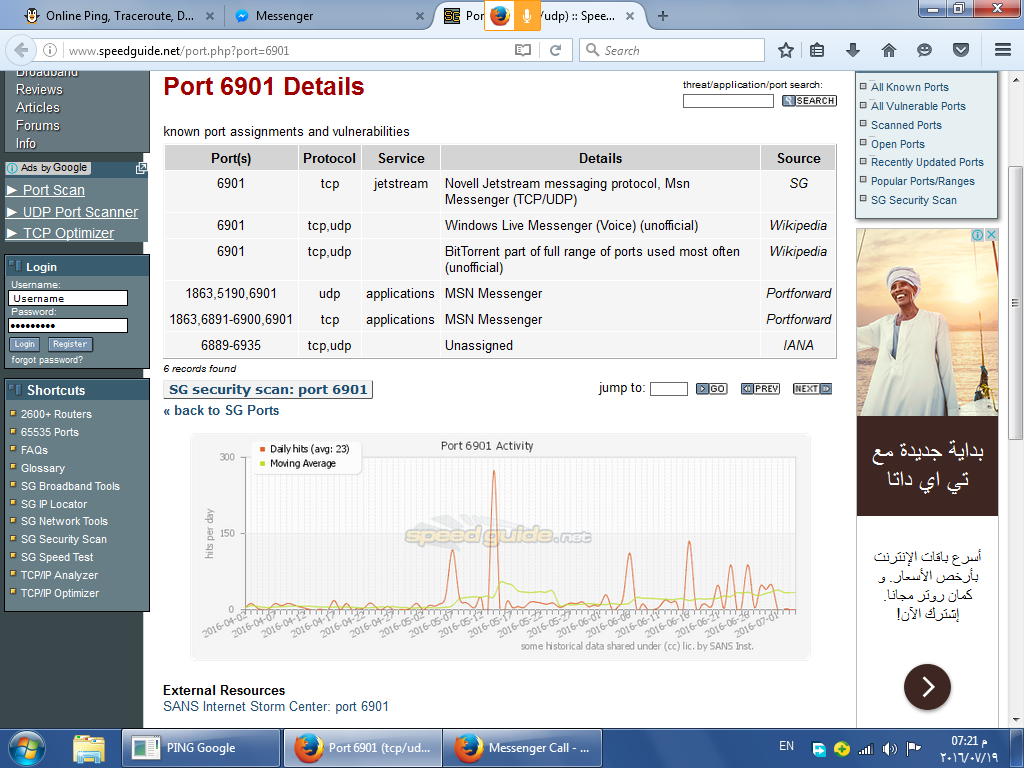Click the SEARCH port button
Image resolution: width=1024 pixels, height=768 pixels.
809,101
